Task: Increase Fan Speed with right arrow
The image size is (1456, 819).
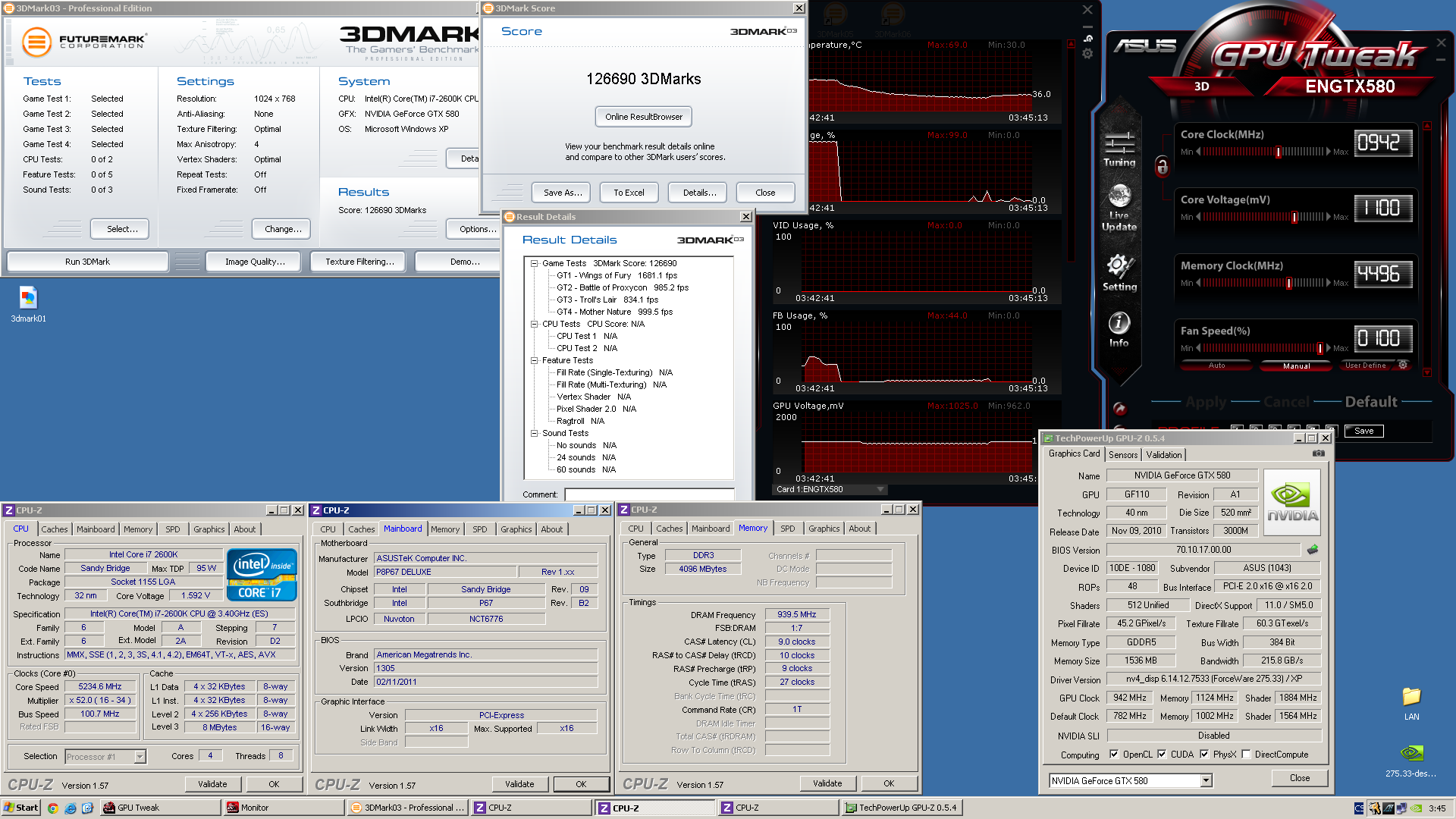Action: pyautogui.click(x=1328, y=348)
